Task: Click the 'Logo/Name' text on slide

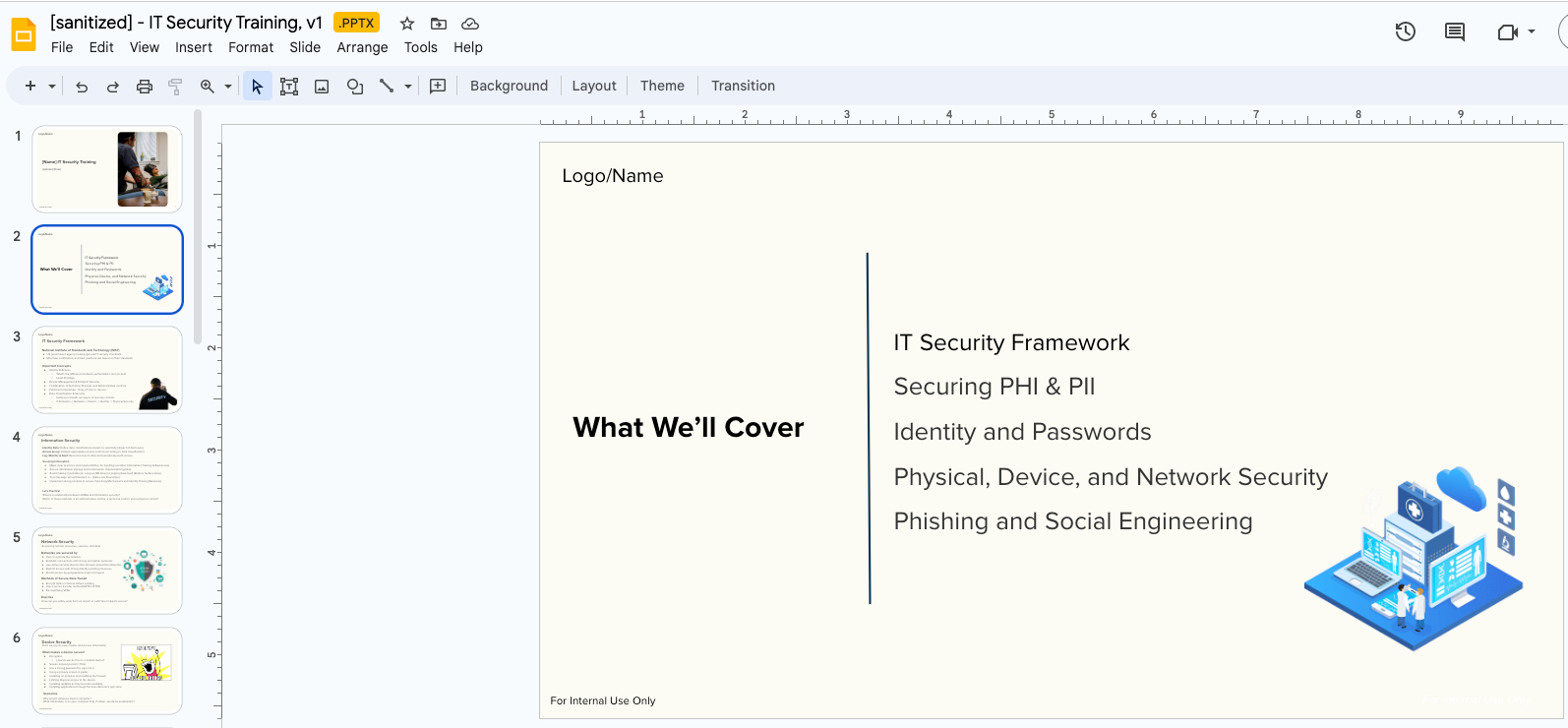Action: pos(613,176)
